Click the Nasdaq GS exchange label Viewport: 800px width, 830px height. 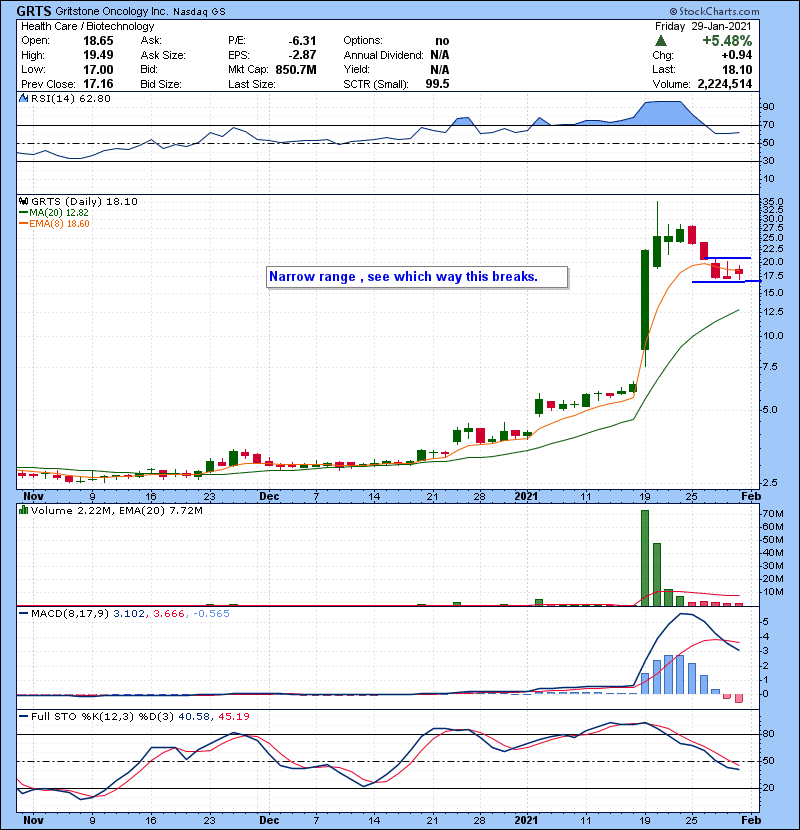click(x=199, y=12)
